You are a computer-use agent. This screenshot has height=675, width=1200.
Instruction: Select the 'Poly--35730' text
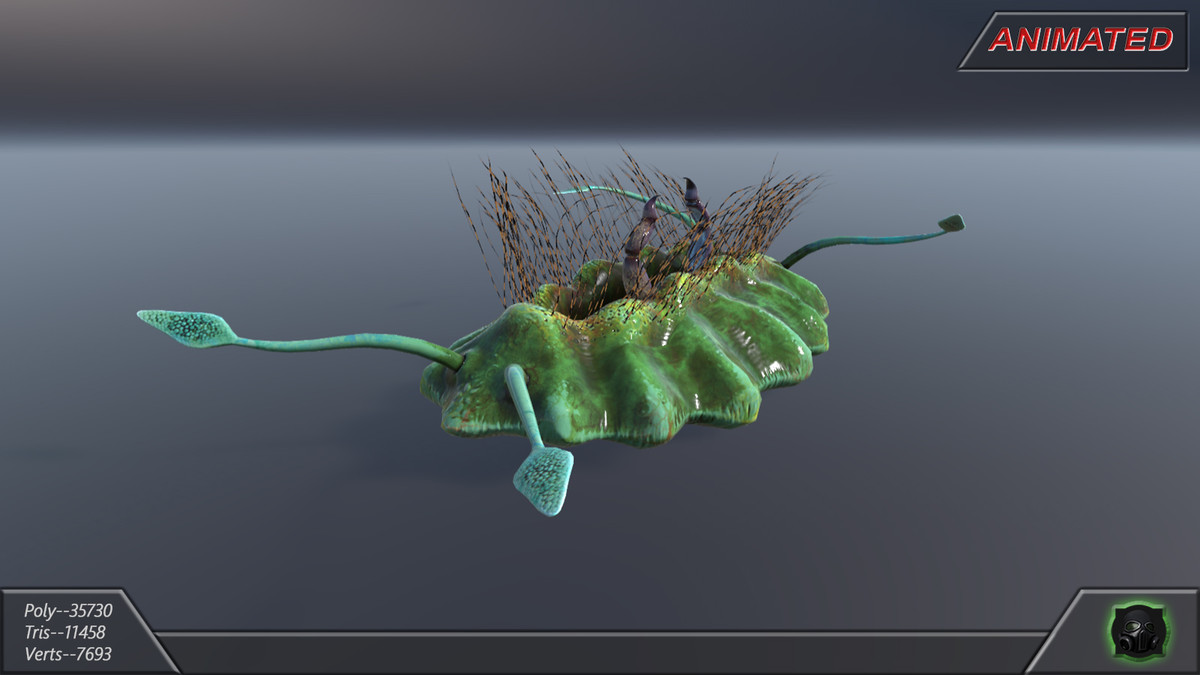68,610
